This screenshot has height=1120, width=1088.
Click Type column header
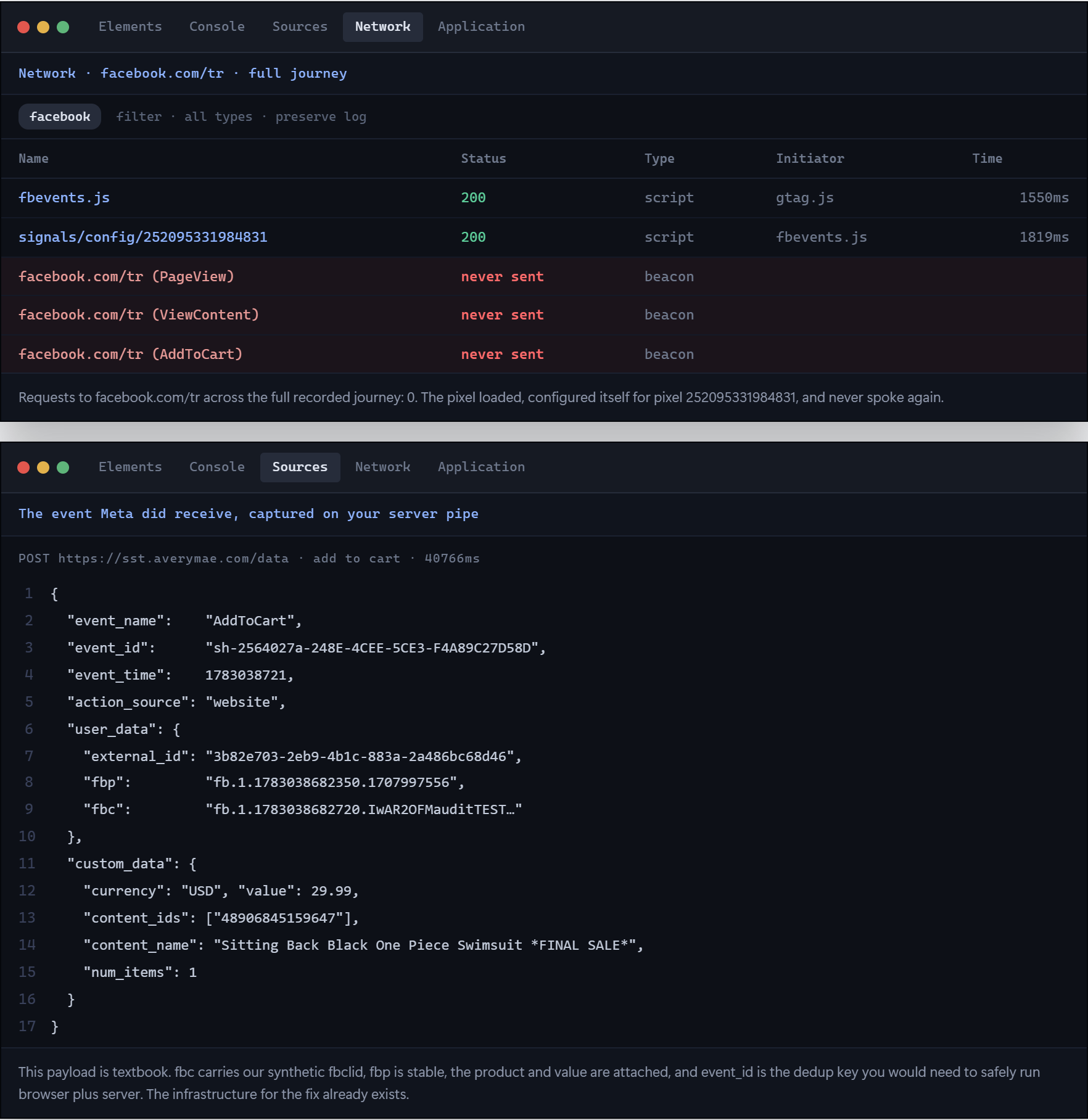point(659,159)
